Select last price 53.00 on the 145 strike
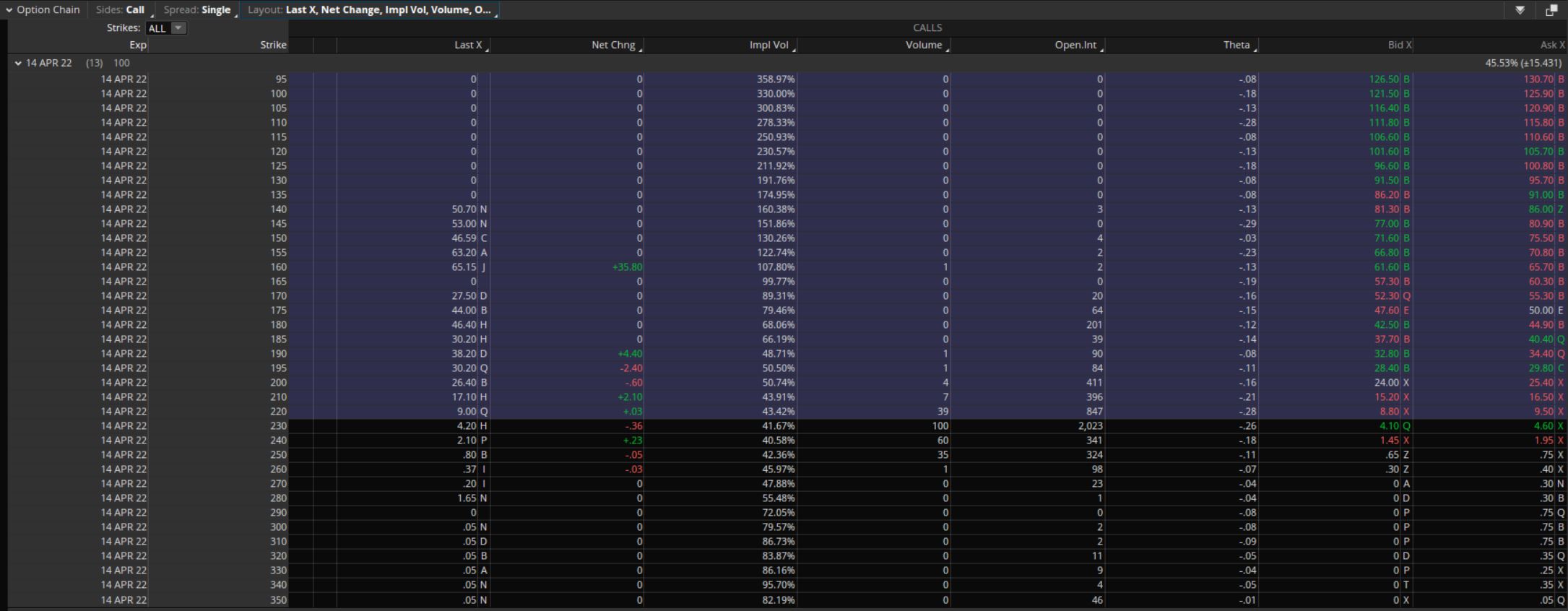Screen dimensions: 1568x611 pos(464,224)
